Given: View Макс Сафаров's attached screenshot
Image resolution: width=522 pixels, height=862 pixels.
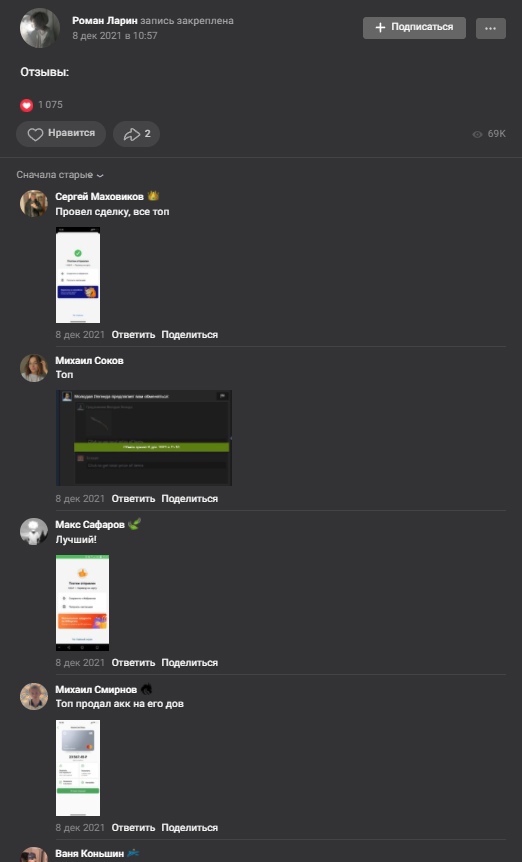Looking at the screenshot, I should pyautogui.click(x=82, y=603).
